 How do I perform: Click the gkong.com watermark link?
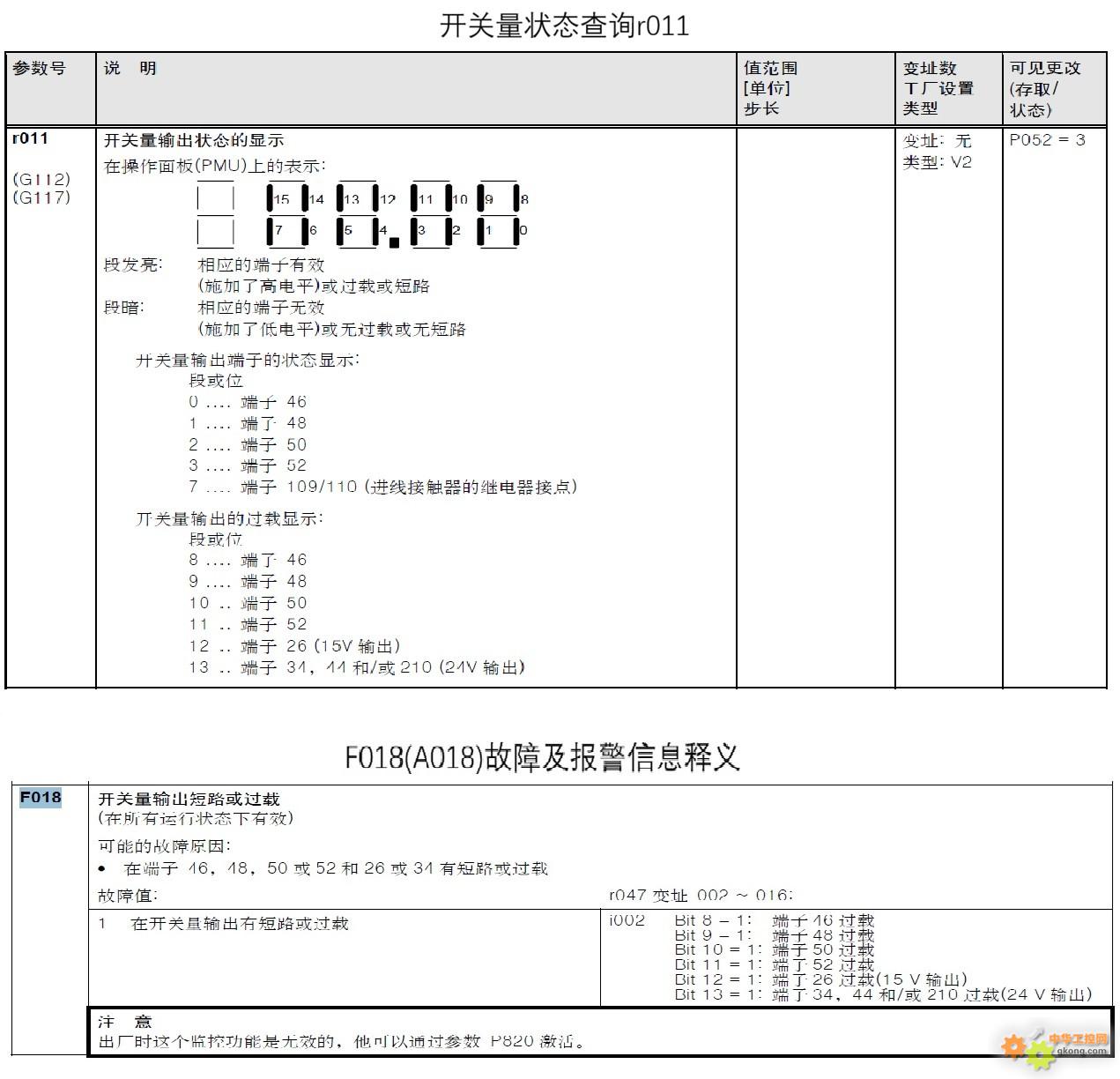coord(1082,1051)
